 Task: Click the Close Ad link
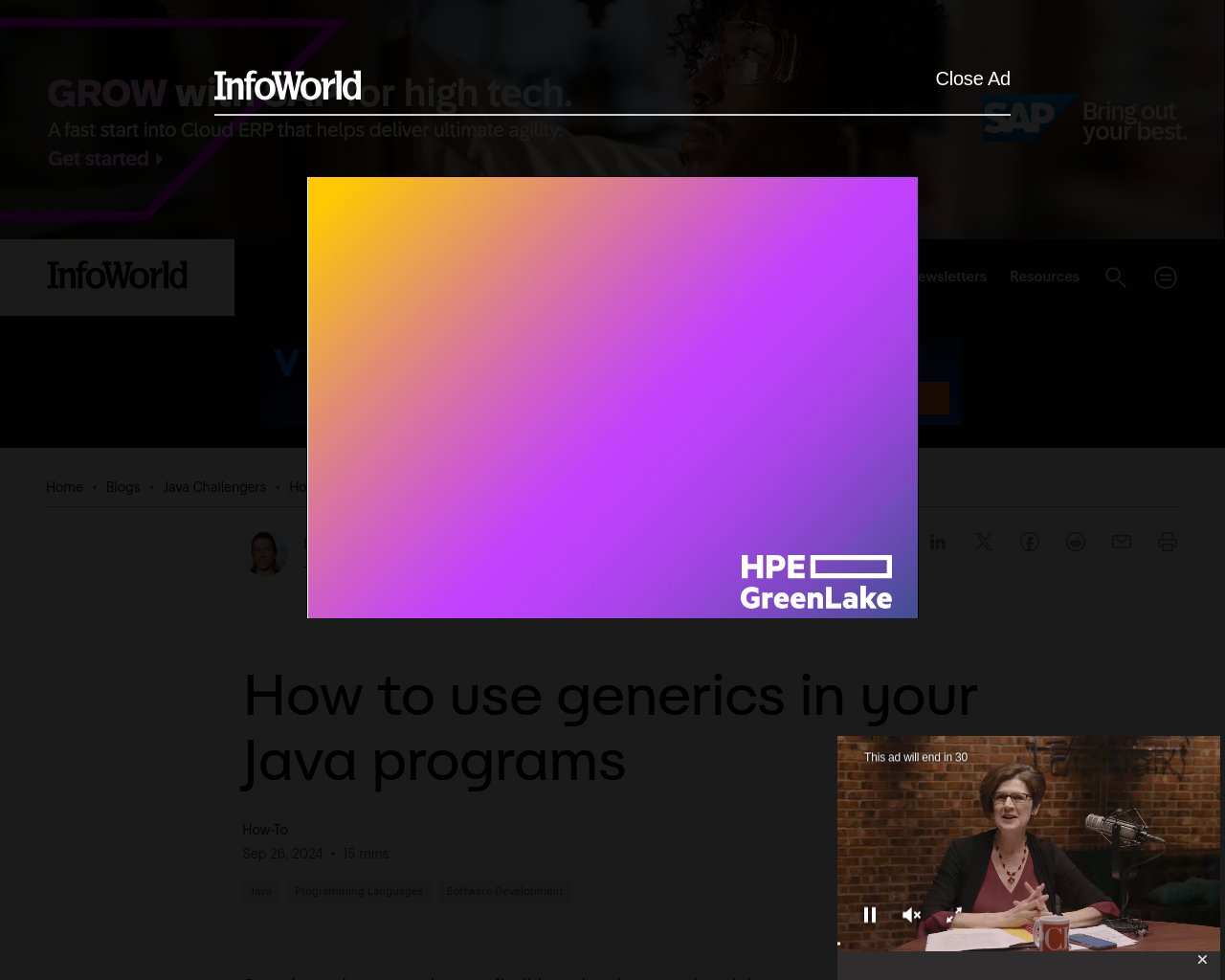[x=972, y=78]
